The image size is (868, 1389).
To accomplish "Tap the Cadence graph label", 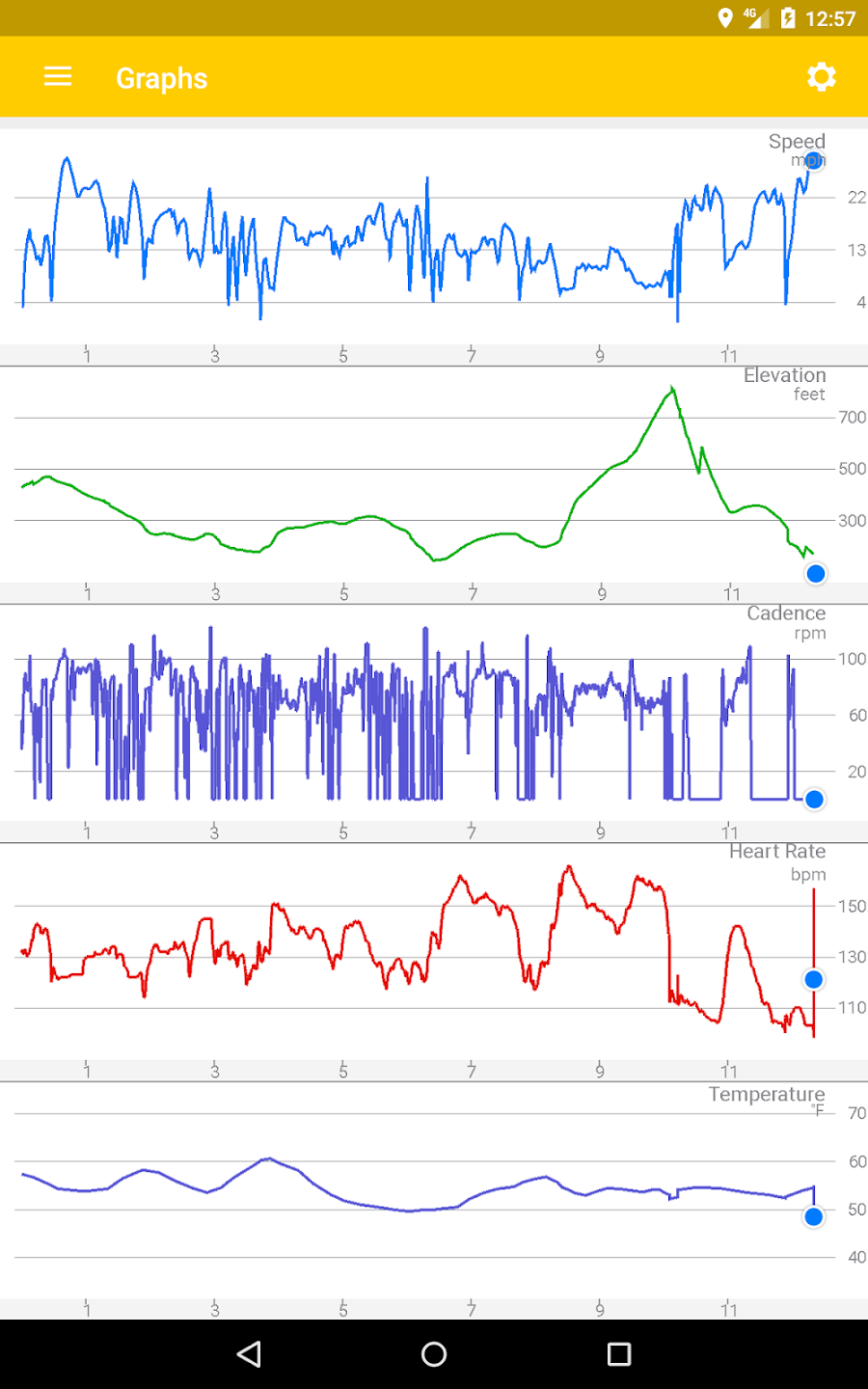I will 786,613.
